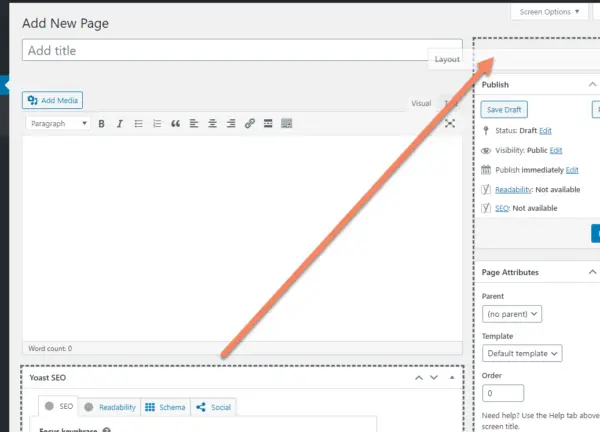This screenshot has width=600, height=432.
Task: Toggle the toolbar kitchen sink
Action: pos(287,124)
